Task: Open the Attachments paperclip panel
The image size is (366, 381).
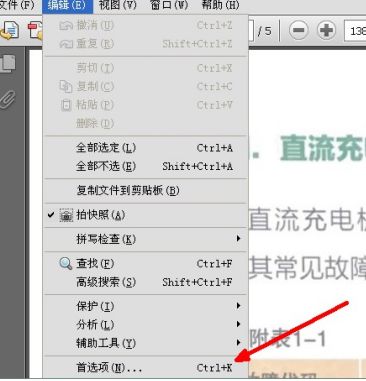Action: click(8, 99)
